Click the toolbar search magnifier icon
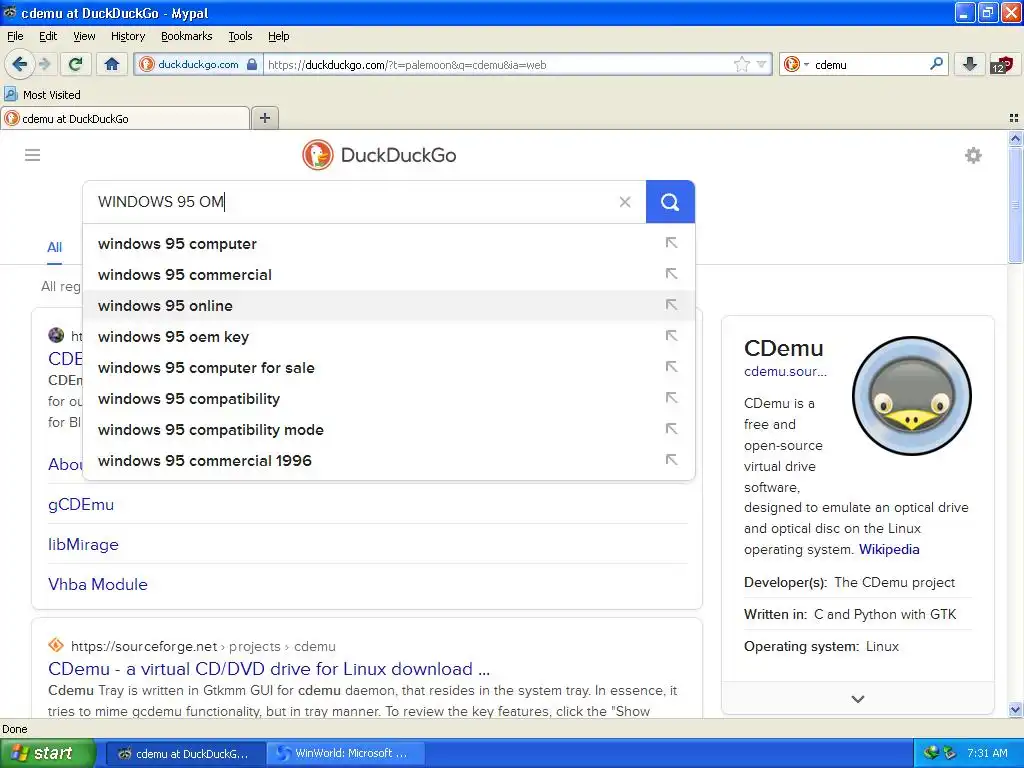The width and height of the screenshot is (1024, 768). (936, 64)
